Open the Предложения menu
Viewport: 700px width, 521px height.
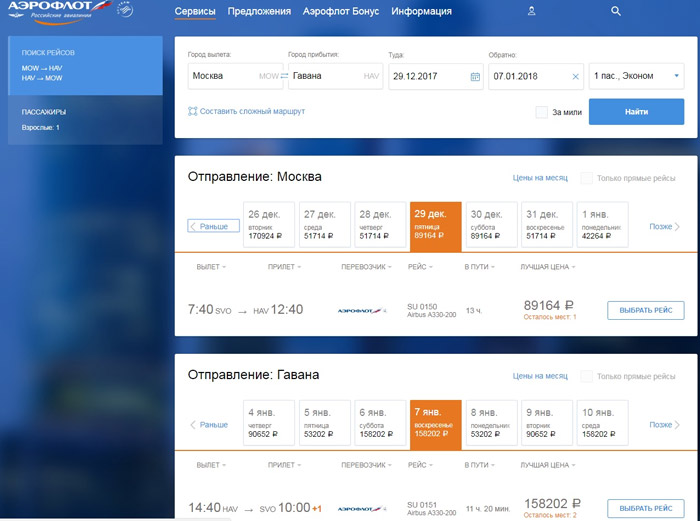(x=259, y=11)
